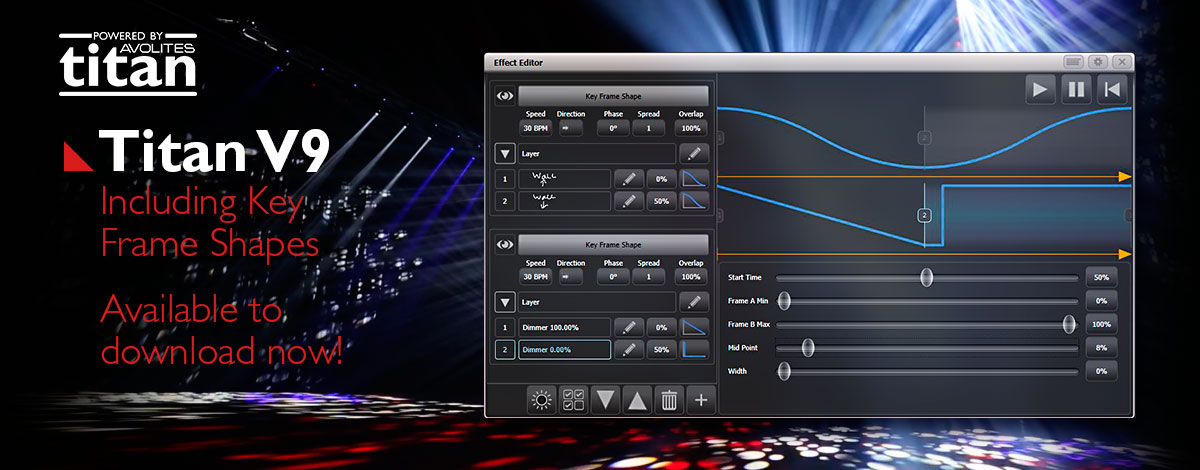Toggle the direction arrow of the second shape
The width and height of the screenshot is (1200, 470).
pos(569,276)
